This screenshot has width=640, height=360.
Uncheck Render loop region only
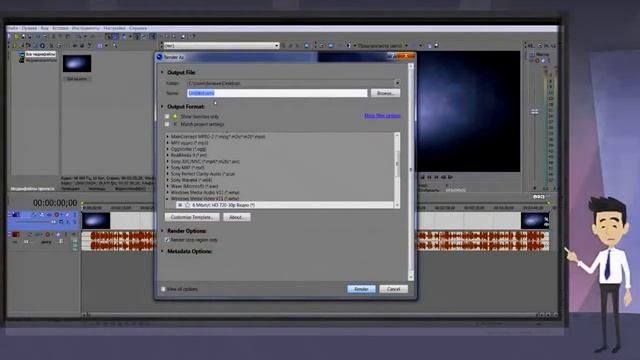point(167,240)
